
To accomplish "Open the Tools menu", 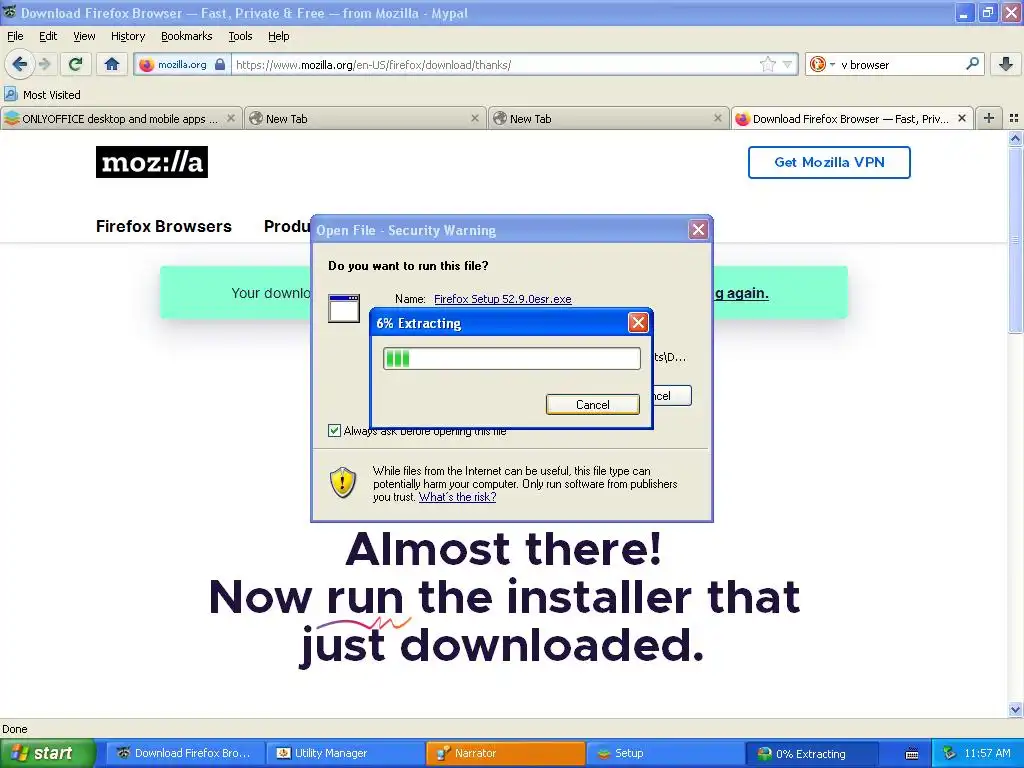I will pyautogui.click(x=240, y=36).
